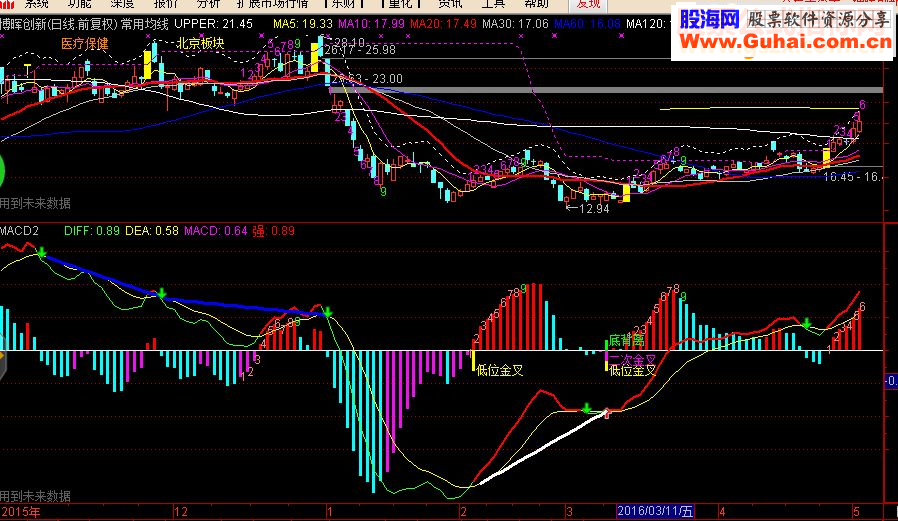
Task: Select the MA5: 19.33 legend
Action: tap(302, 24)
